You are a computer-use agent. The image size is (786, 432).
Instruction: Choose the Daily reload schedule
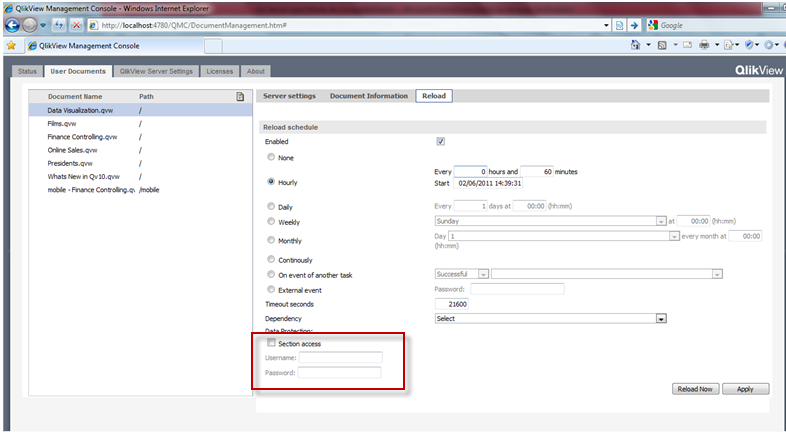271,206
